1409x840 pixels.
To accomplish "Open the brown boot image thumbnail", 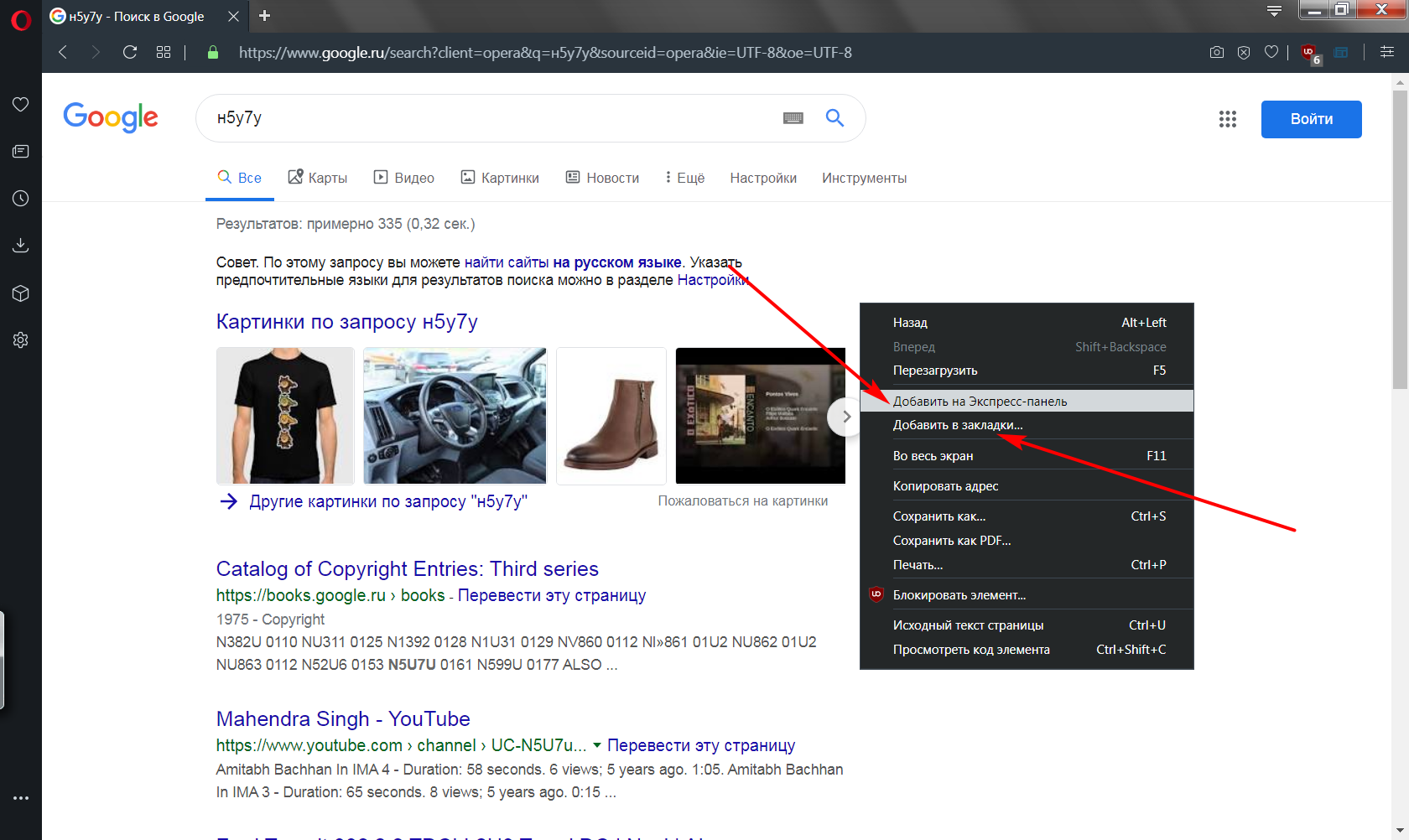I will [x=611, y=416].
